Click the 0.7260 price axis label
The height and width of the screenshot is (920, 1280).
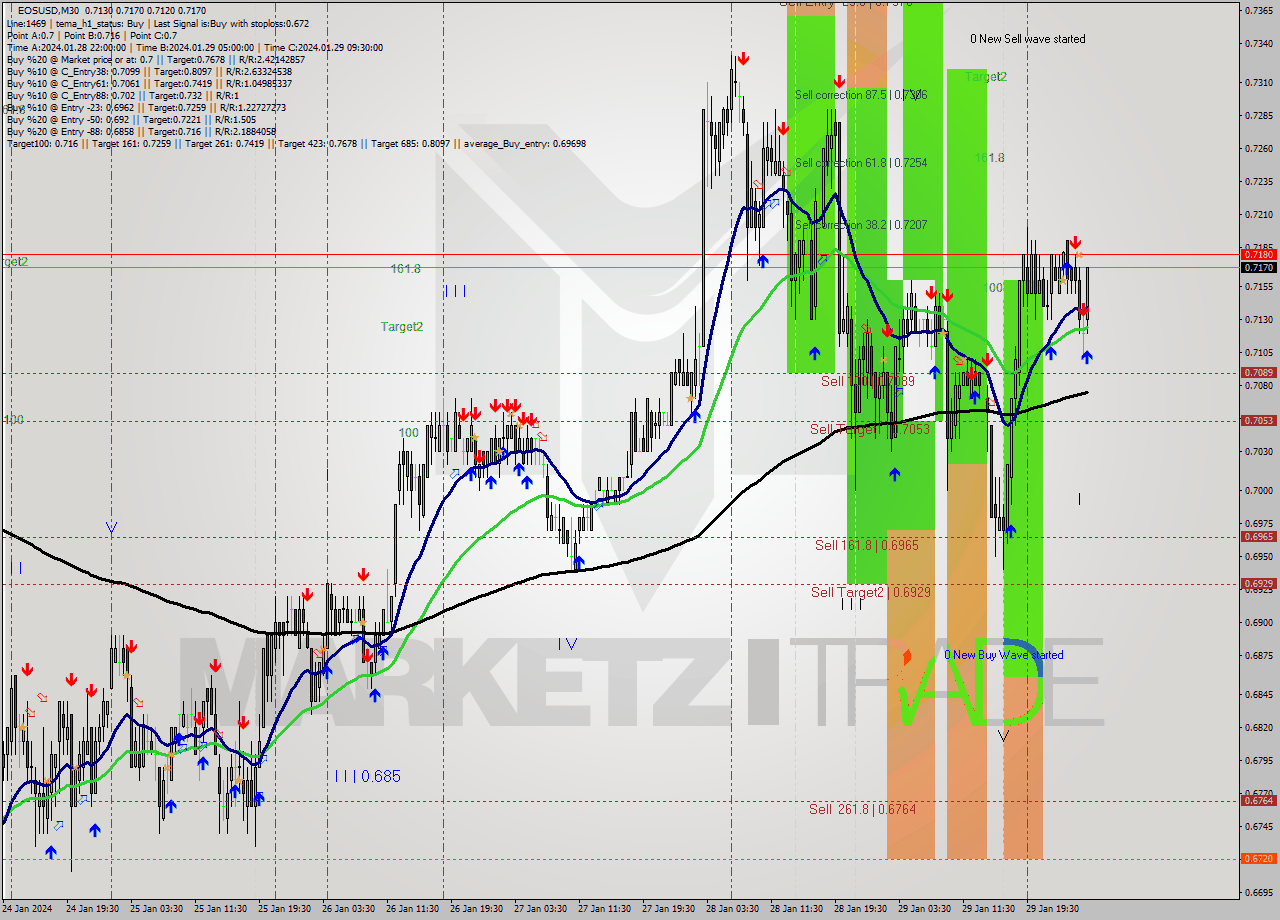1258,149
